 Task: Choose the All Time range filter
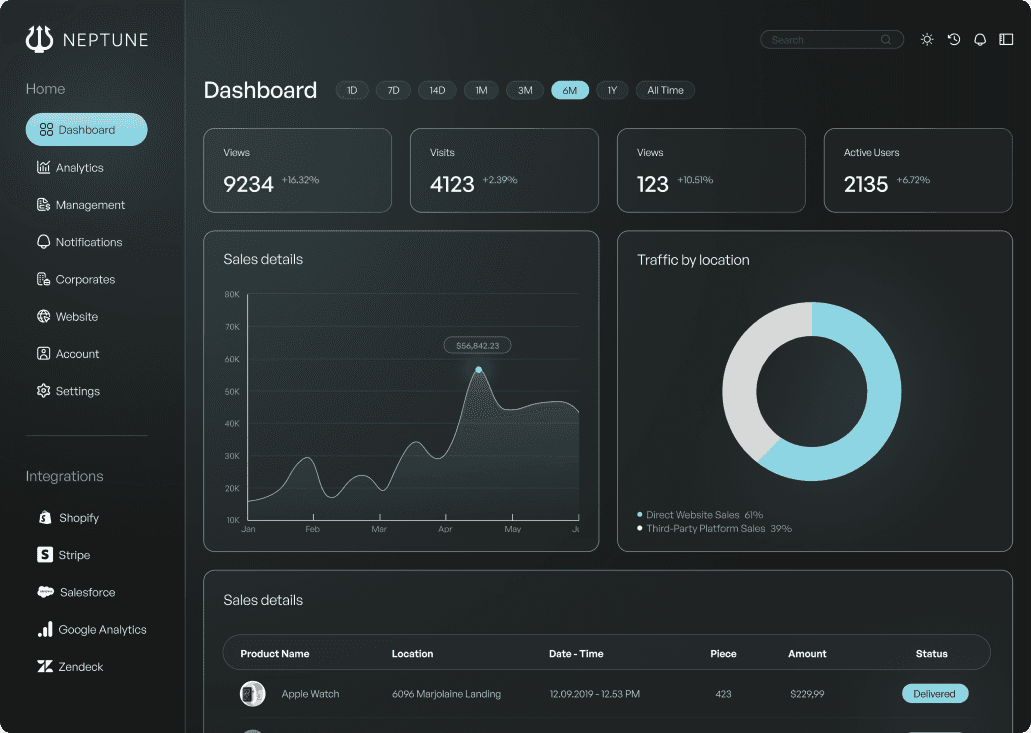pyautogui.click(x=665, y=90)
